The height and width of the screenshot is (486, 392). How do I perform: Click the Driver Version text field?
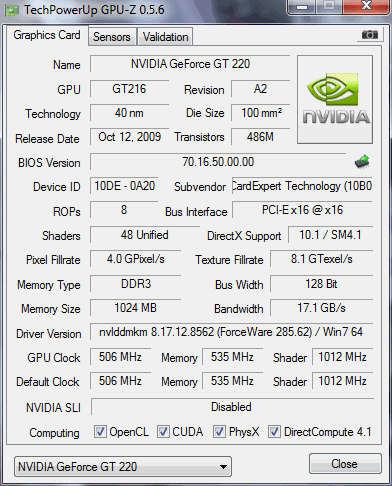coord(231,332)
